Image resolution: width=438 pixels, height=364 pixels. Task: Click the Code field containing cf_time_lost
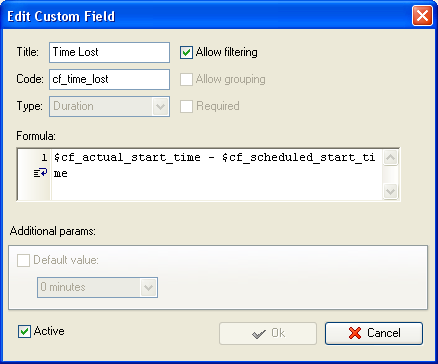[109, 79]
